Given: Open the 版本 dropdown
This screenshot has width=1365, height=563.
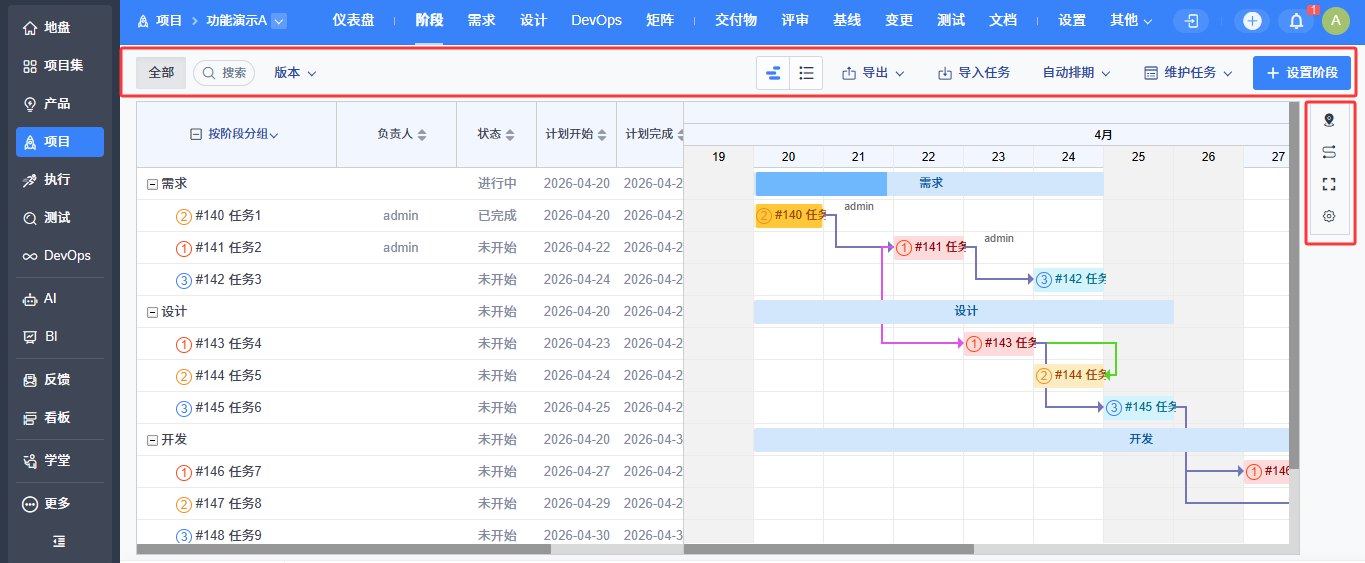Looking at the screenshot, I should point(295,73).
